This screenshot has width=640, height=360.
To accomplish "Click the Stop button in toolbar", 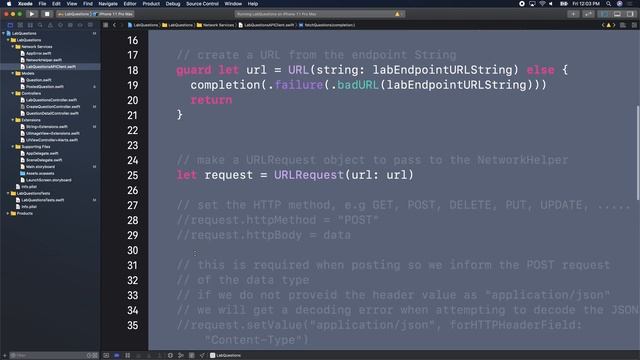I will 47,14.
